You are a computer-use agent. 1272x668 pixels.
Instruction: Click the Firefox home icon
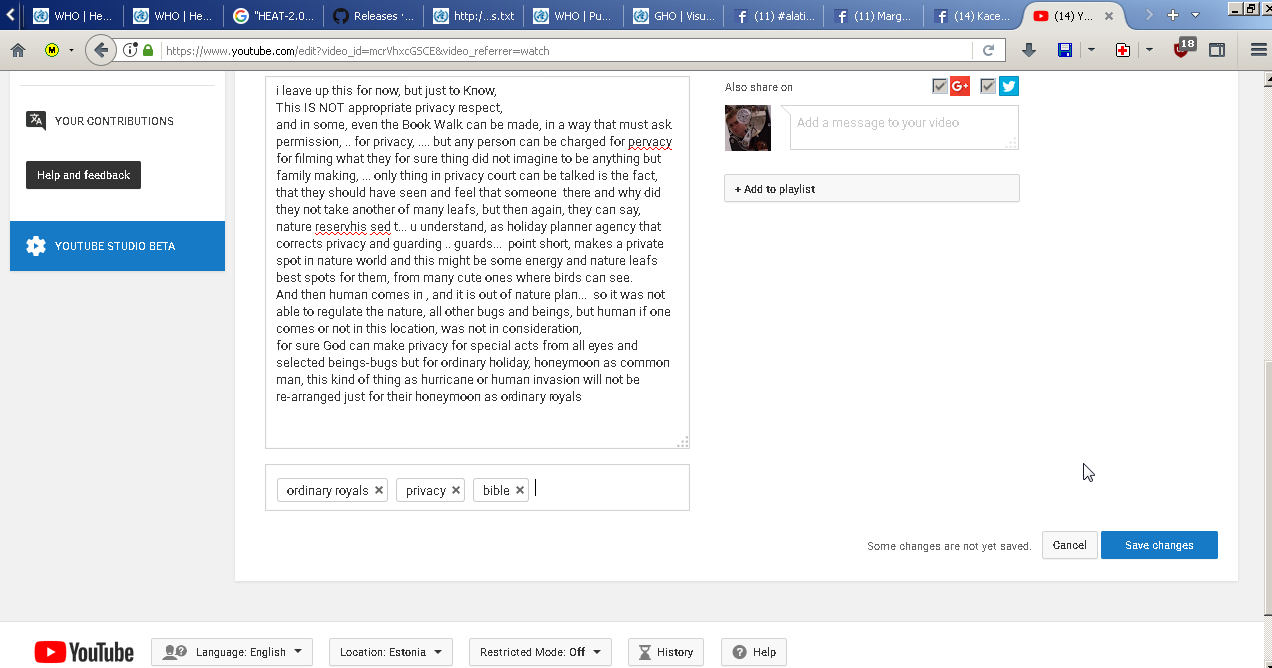tap(17, 50)
